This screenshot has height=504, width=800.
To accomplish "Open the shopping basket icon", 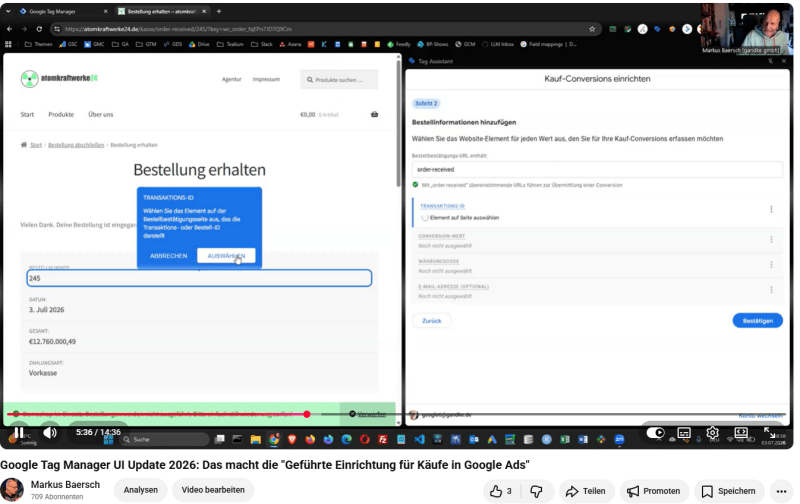I will pyautogui.click(x=374, y=114).
